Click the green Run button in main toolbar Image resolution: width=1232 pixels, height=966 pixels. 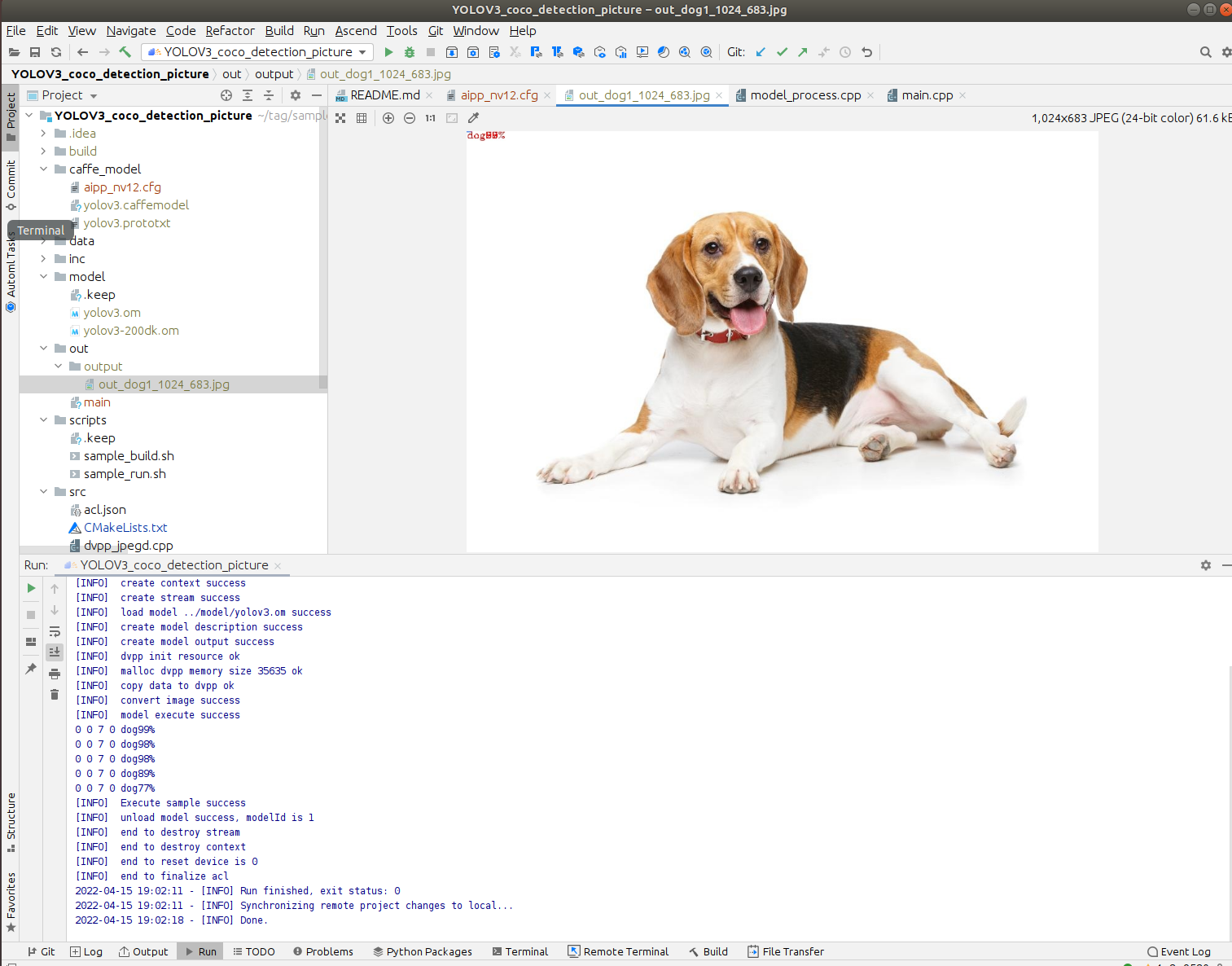tap(388, 52)
